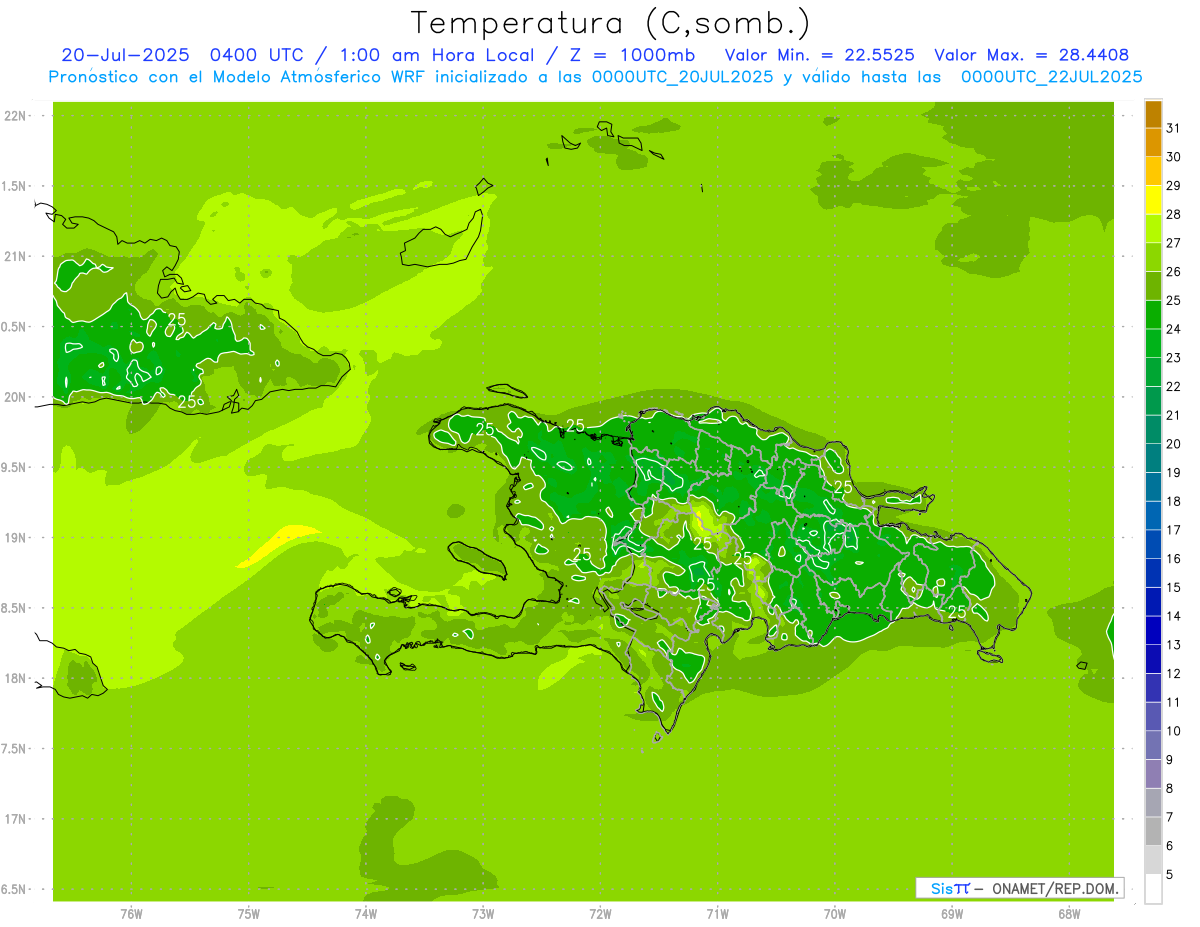This screenshot has width=1200, height=927.
Task: Click the latitude label "8.5N"
Action: click(14, 608)
